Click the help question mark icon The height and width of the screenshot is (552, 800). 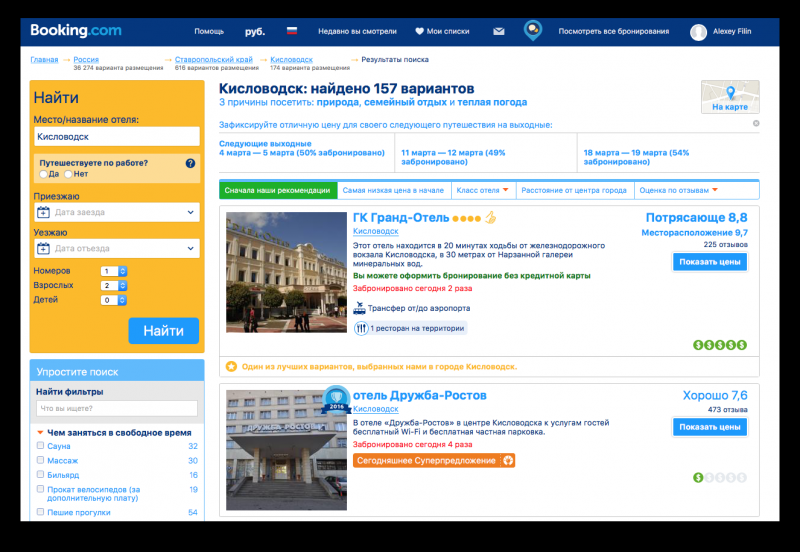click(190, 163)
